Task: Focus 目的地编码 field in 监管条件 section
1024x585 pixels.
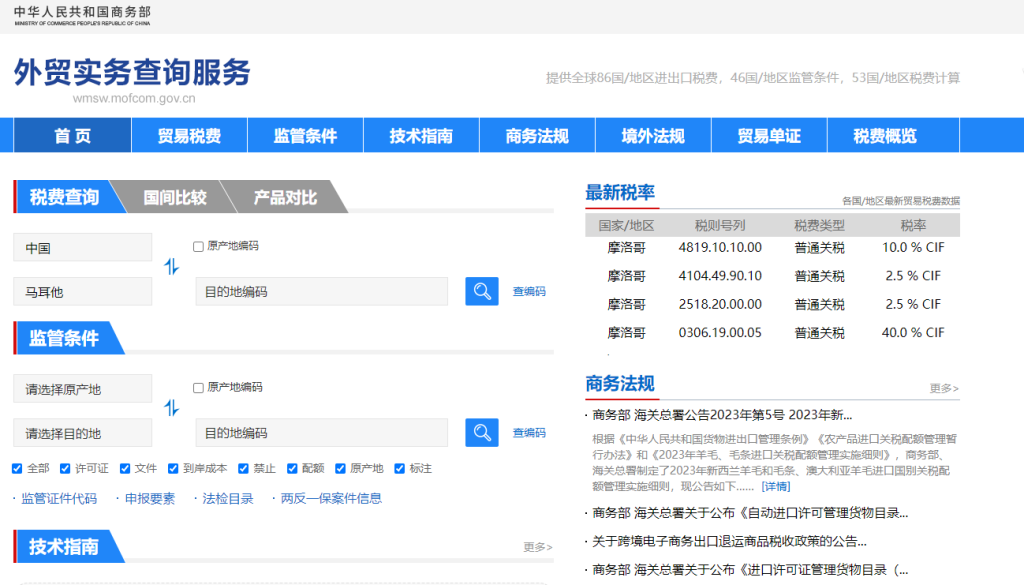Action: coord(321,432)
